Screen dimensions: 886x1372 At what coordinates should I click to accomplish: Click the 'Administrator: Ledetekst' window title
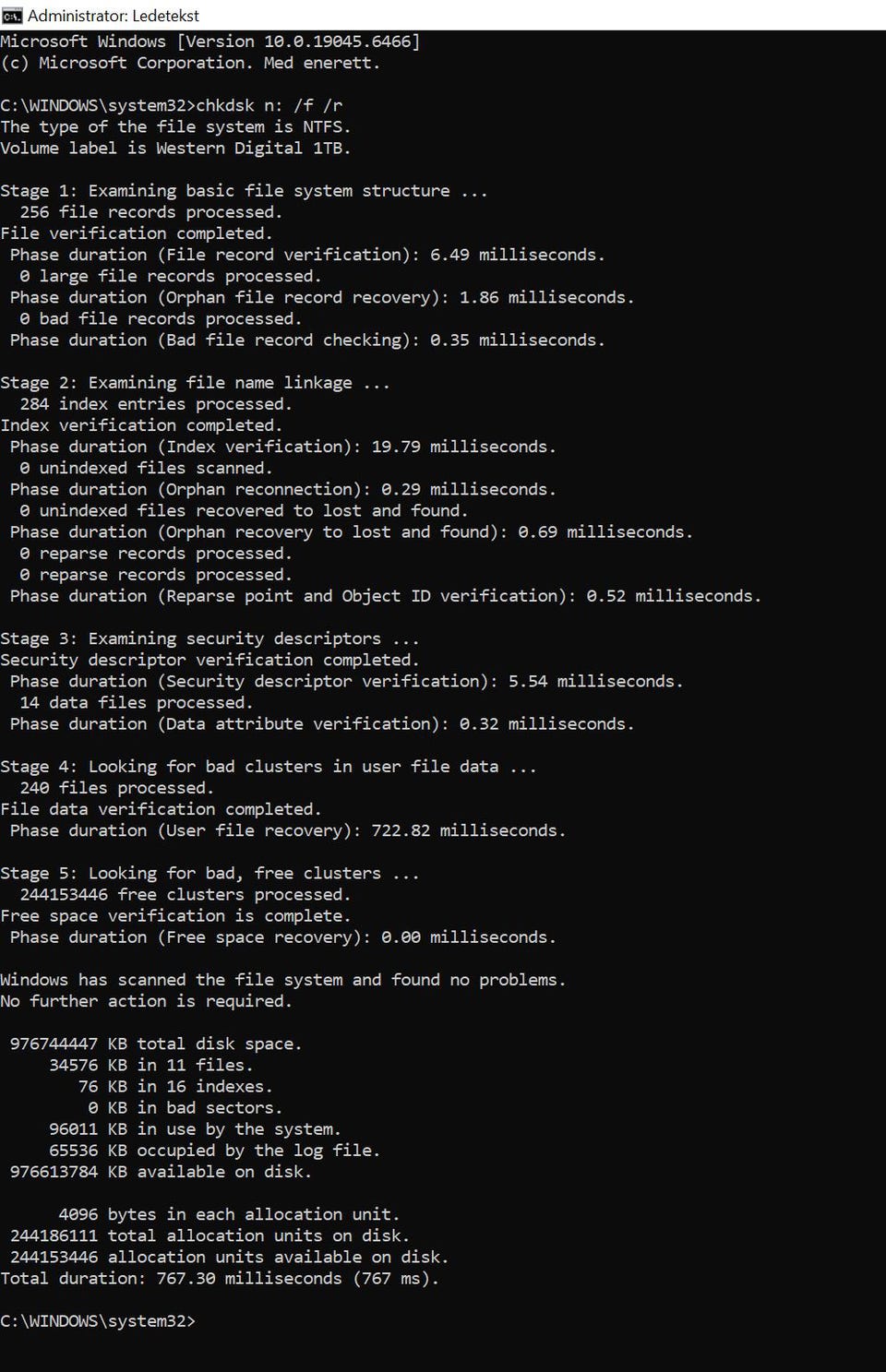pos(114,15)
